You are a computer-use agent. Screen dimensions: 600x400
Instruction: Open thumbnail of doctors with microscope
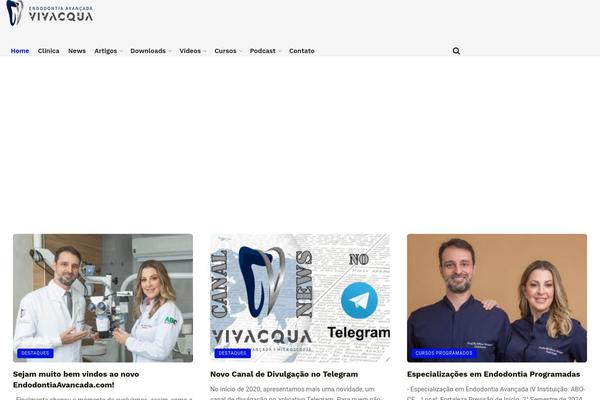[103, 298]
